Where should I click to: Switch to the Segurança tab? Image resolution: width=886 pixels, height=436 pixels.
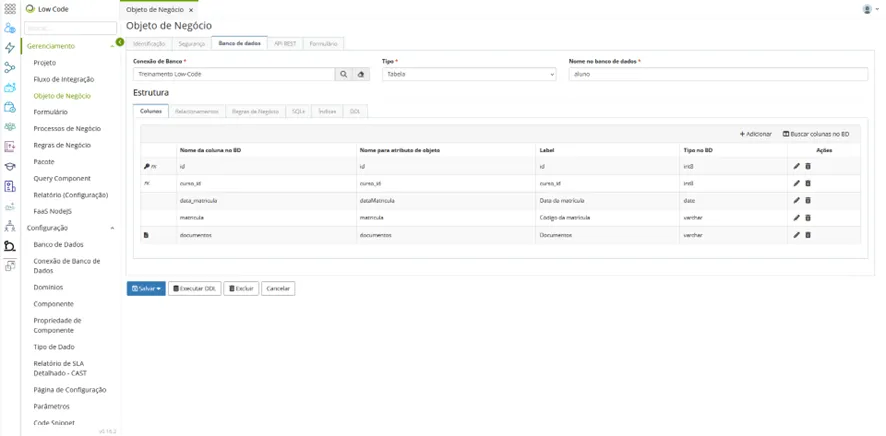pyautogui.click(x=192, y=43)
